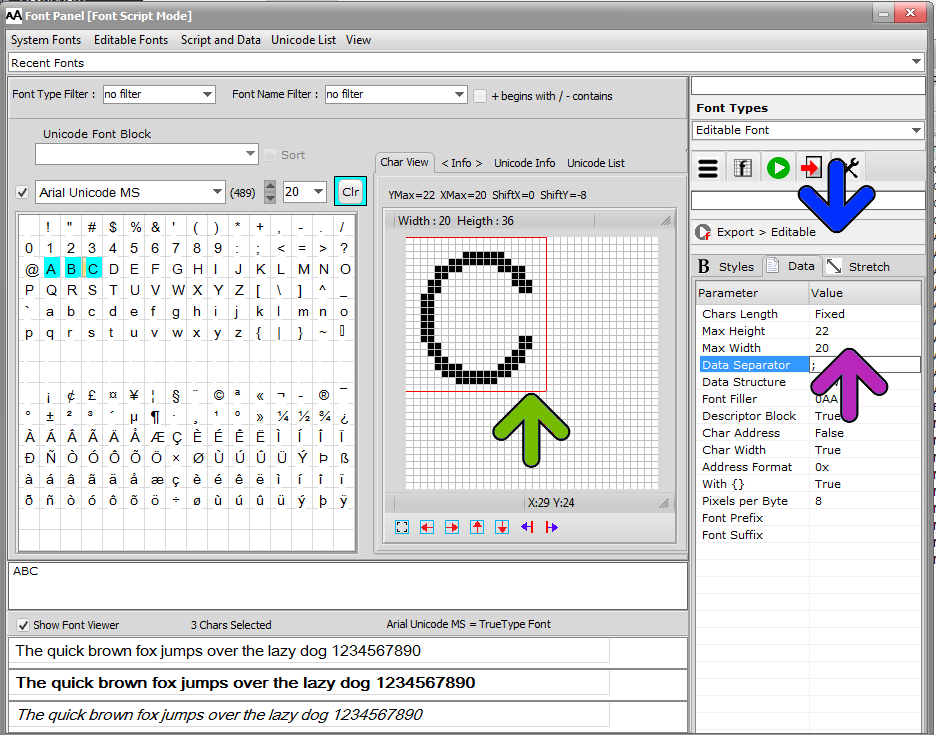Open the Script and Data menu
The width and height of the screenshot is (936, 735).
[220, 40]
